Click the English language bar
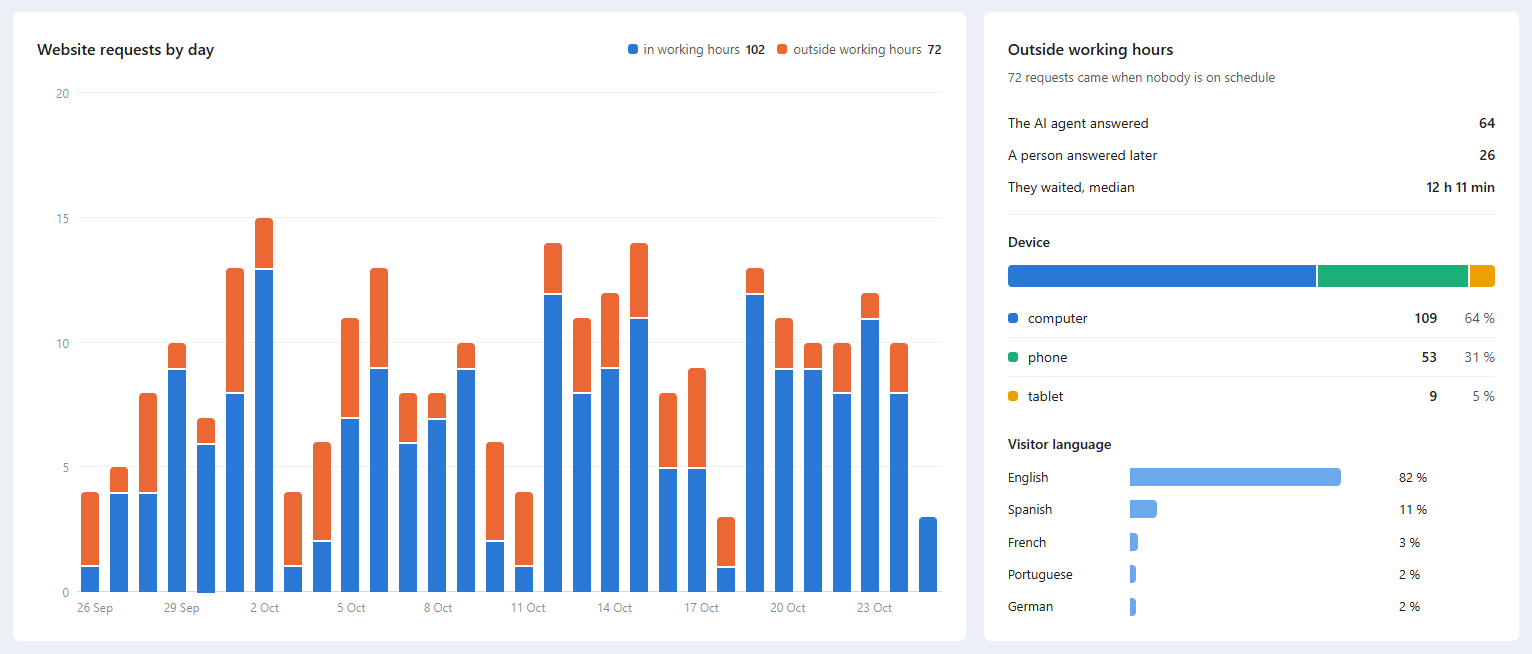 point(1235,477)
